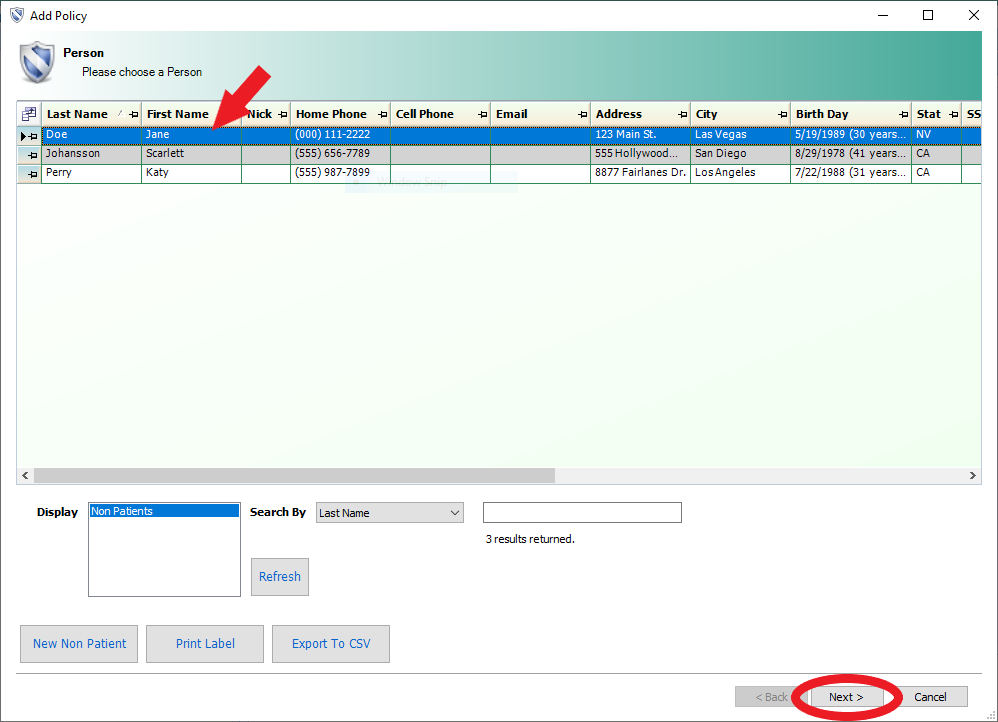This screenshot has width=998, height=722.
Task: Click the New Non Patient button
Action: tap(80, 644)
